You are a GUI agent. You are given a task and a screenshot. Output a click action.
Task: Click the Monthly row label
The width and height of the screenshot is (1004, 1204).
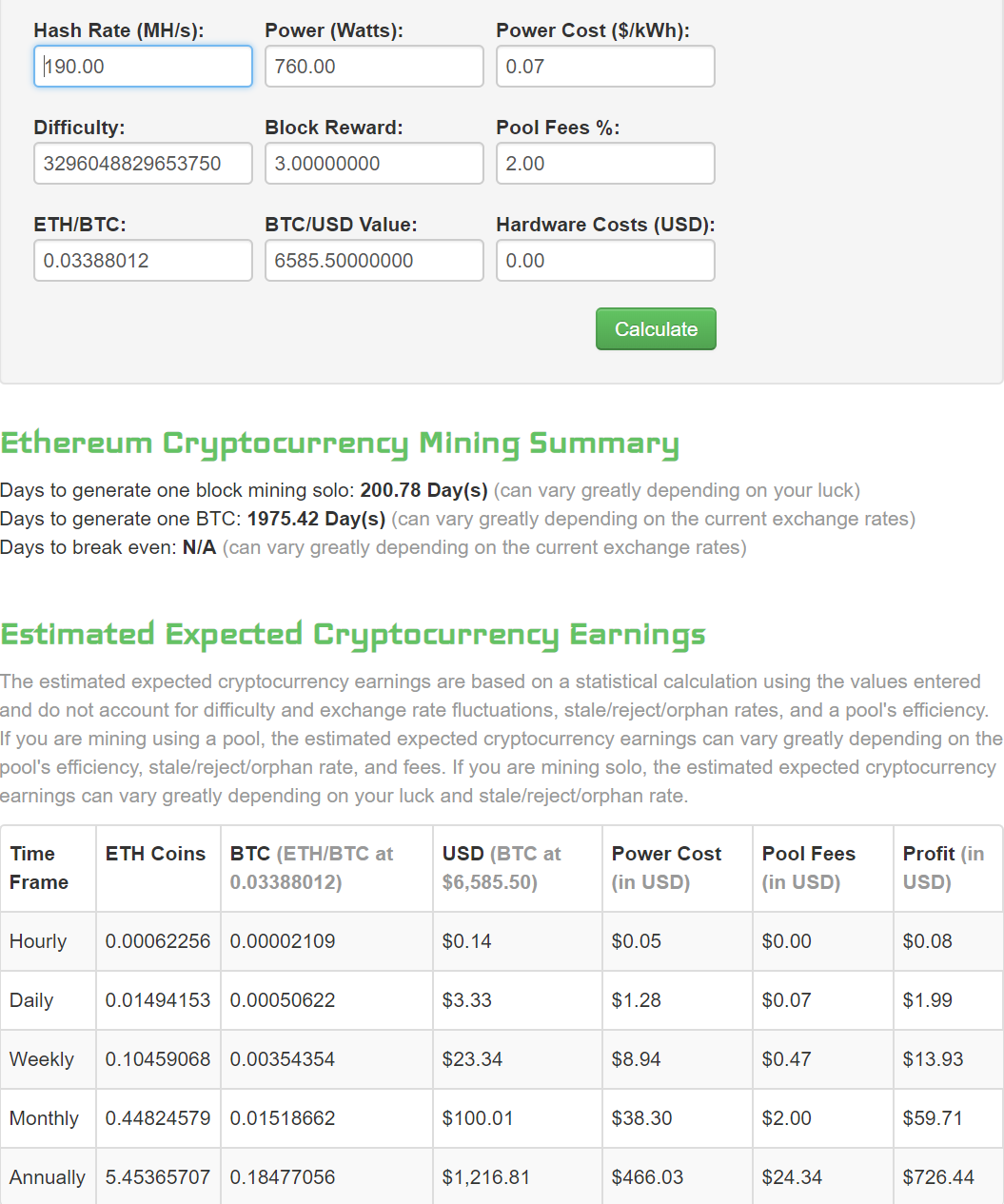[x=44, y=1118]
